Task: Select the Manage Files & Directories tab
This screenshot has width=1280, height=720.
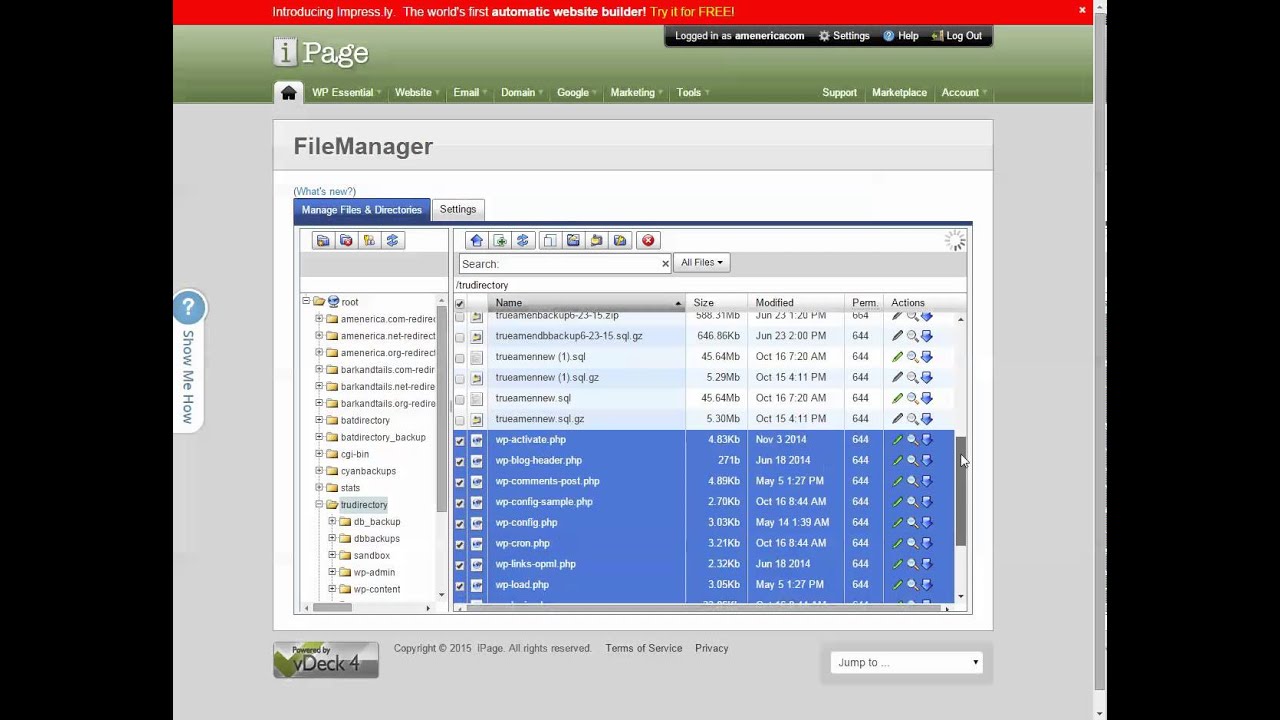Action: tap(362, 210)
